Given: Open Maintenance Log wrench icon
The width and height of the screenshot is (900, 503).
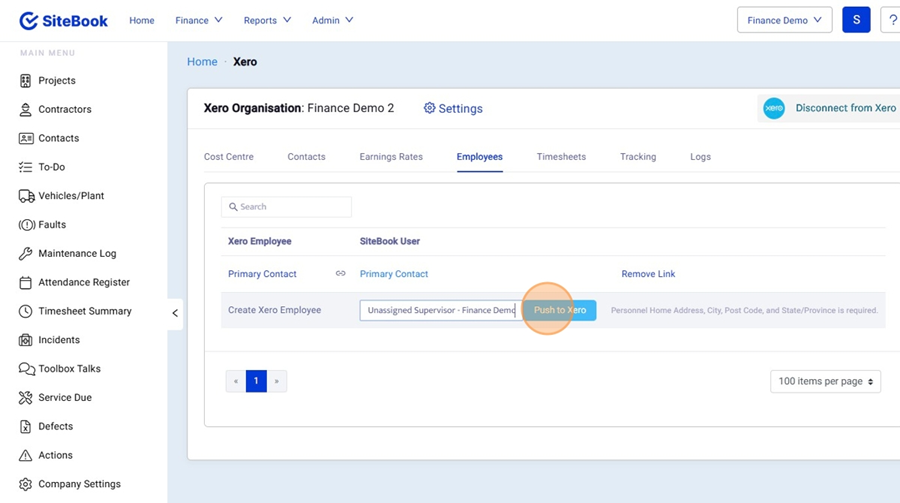Looking at the screenshot, I should (x=26, y=254).
